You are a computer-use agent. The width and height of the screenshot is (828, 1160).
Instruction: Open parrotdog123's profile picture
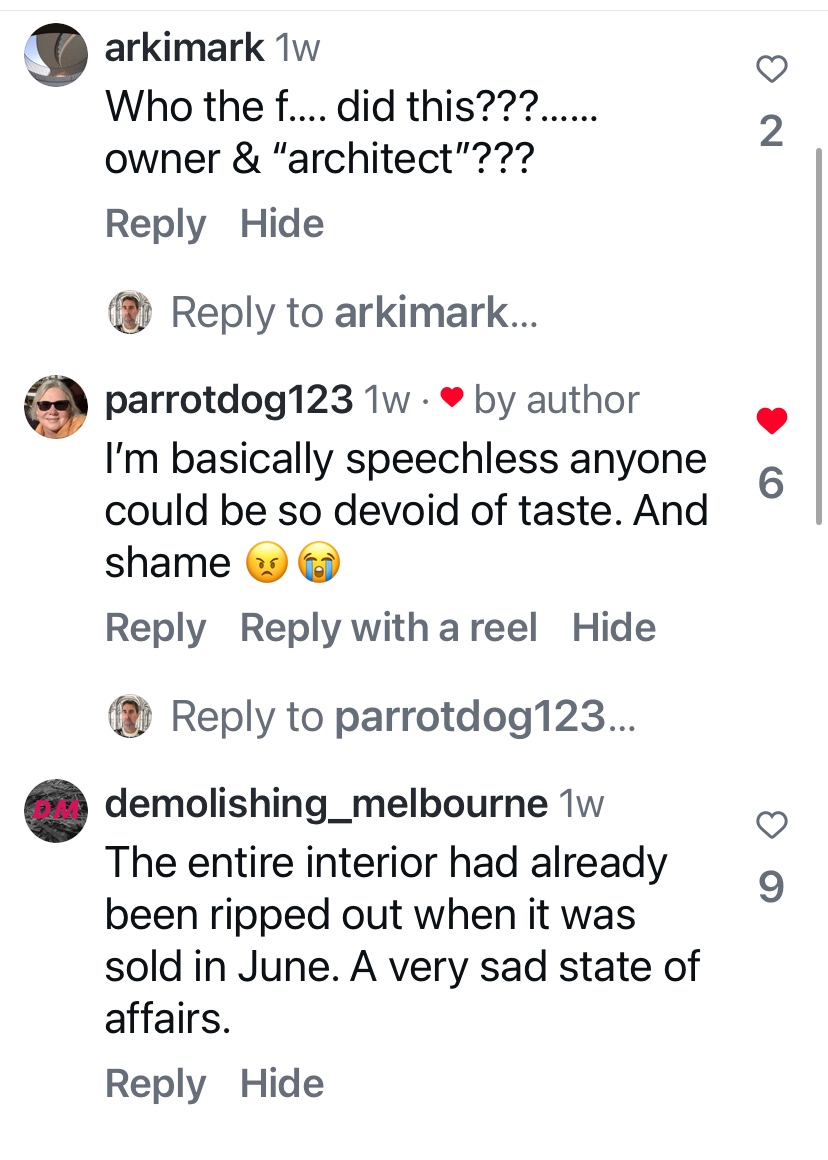coord(55,408)
